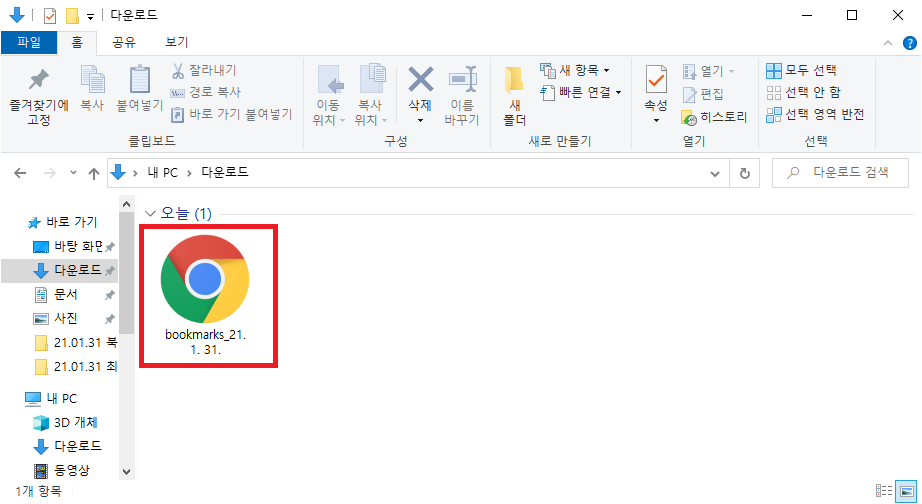
Task: Pin to Quick access (즐겨찾기에 고정)
Action: (39, 96)
